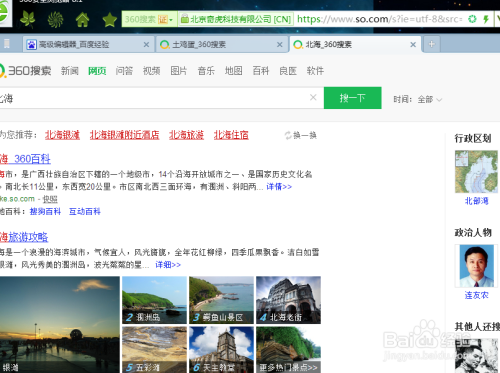
Task: Open the 搜狗百科 link
Action: pos(45,212)
